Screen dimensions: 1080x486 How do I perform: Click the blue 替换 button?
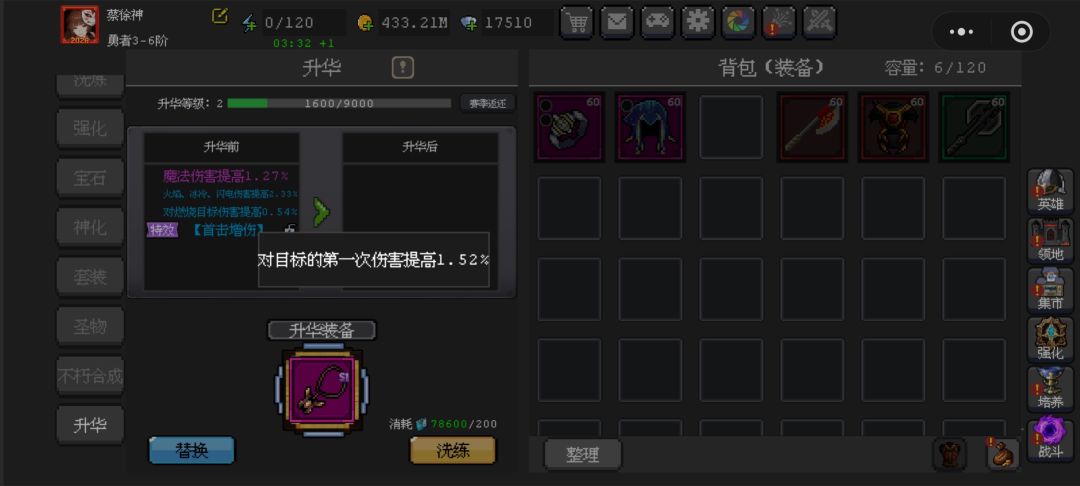pos(191,451)
